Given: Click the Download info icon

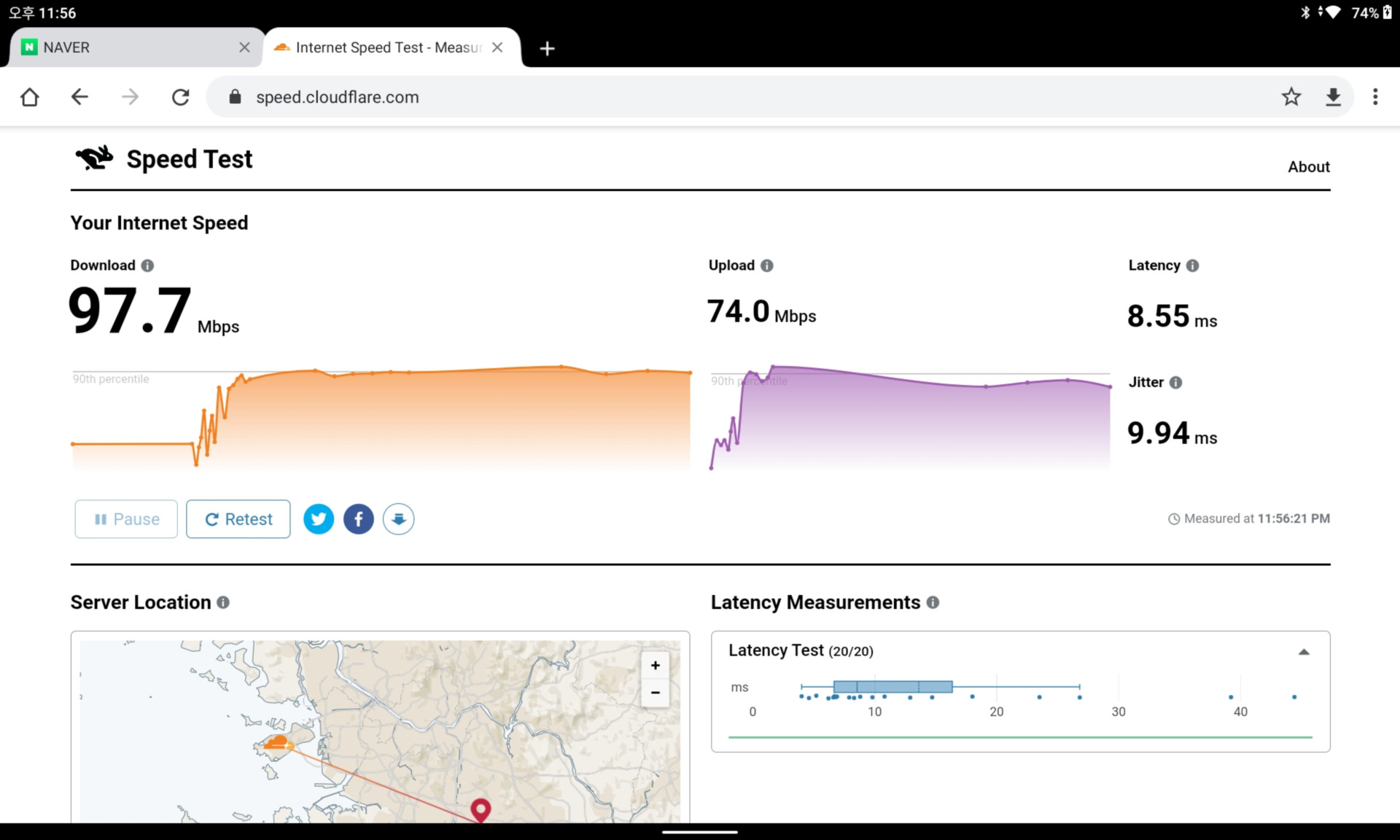Looking at the screenshot, I should coord(147,265).
